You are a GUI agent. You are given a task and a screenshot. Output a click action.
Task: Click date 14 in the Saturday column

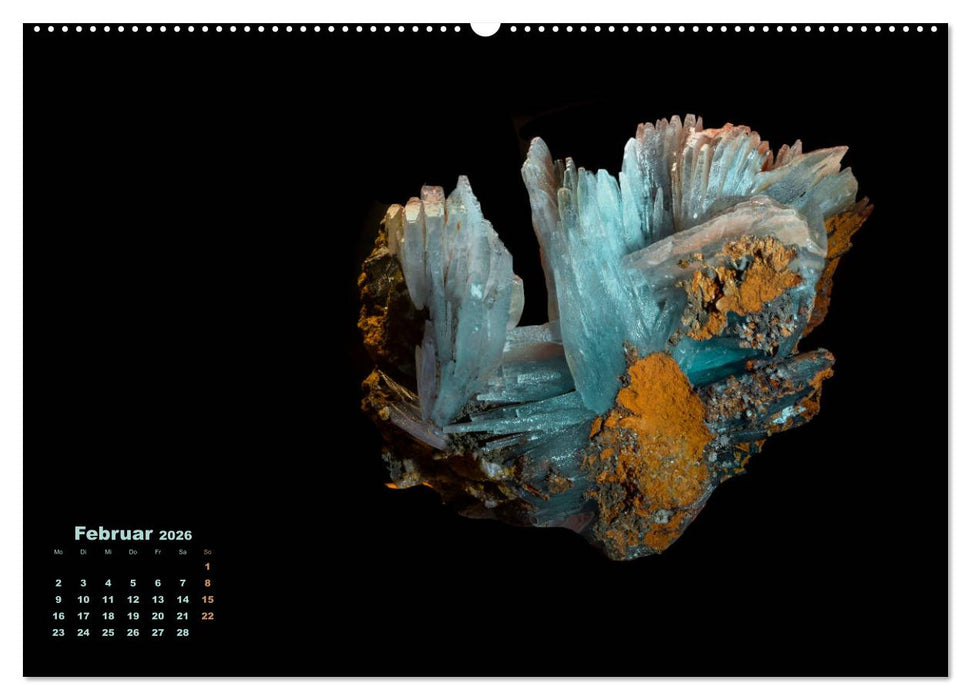coord(182,599)
